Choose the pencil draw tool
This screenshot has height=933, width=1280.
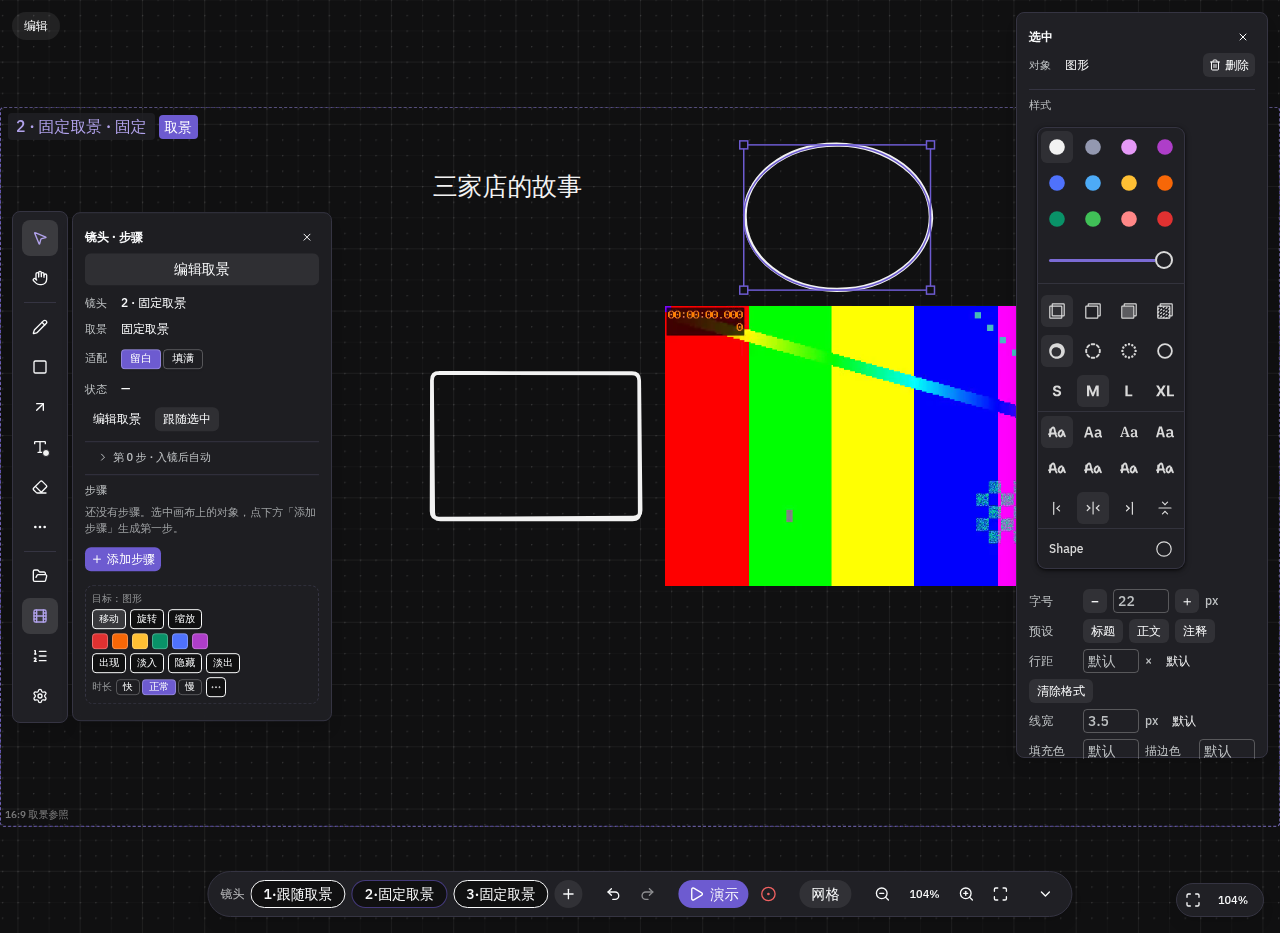pos(40,327)
